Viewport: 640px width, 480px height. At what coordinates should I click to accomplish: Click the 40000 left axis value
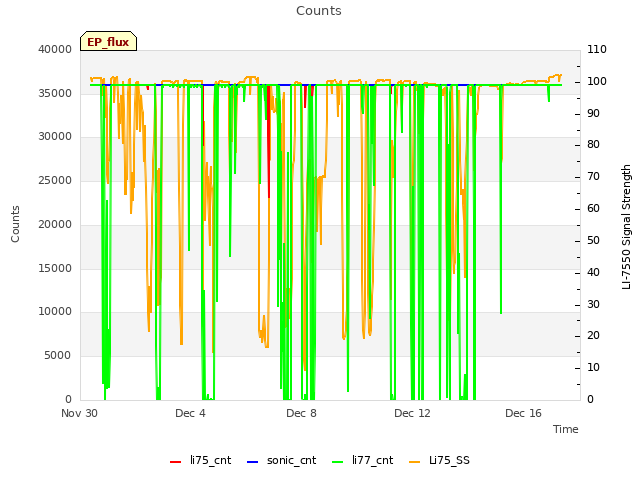pos(55,49)
